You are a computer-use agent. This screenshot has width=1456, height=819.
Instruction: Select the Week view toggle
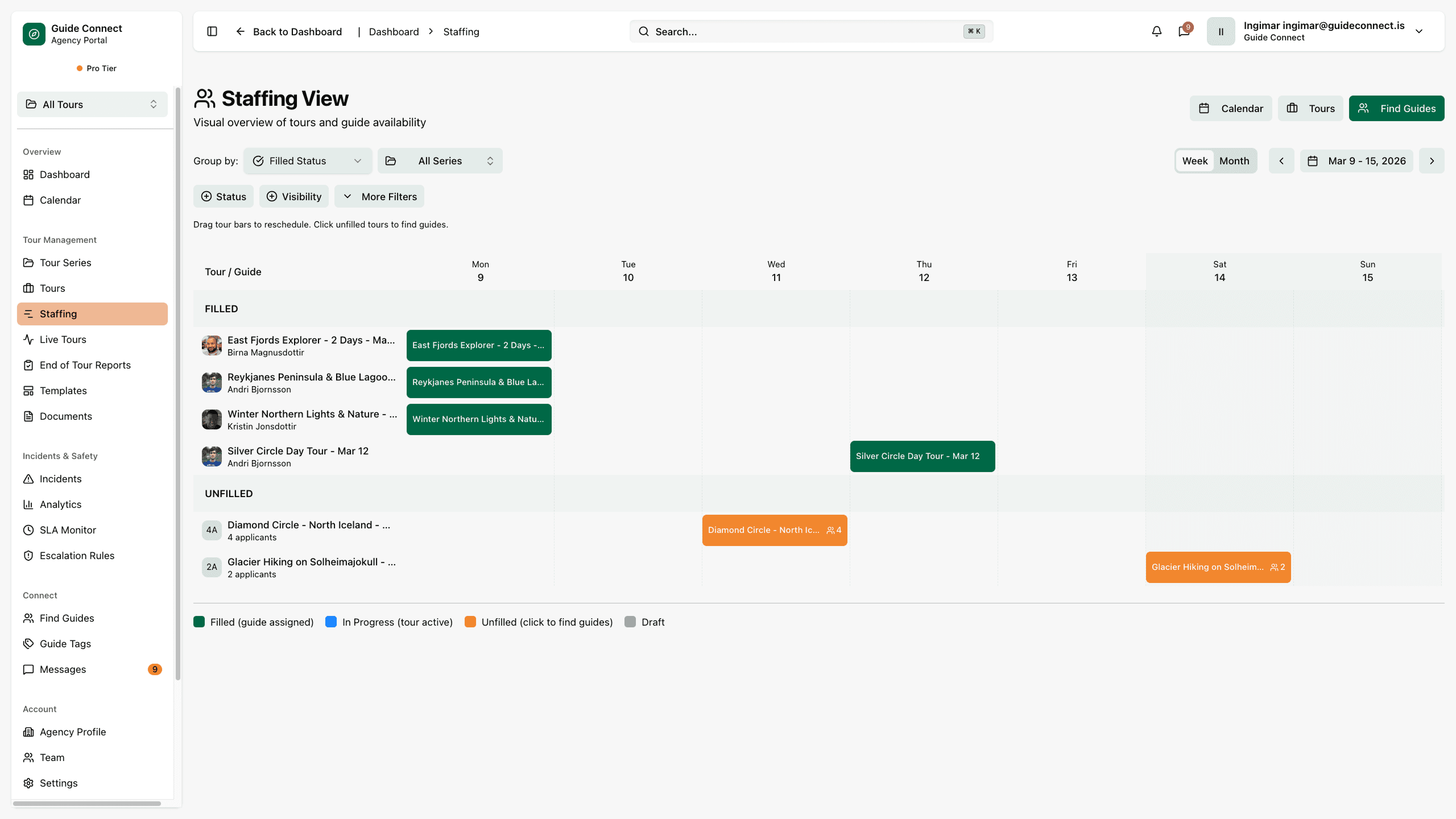[x=1194, y=161]
